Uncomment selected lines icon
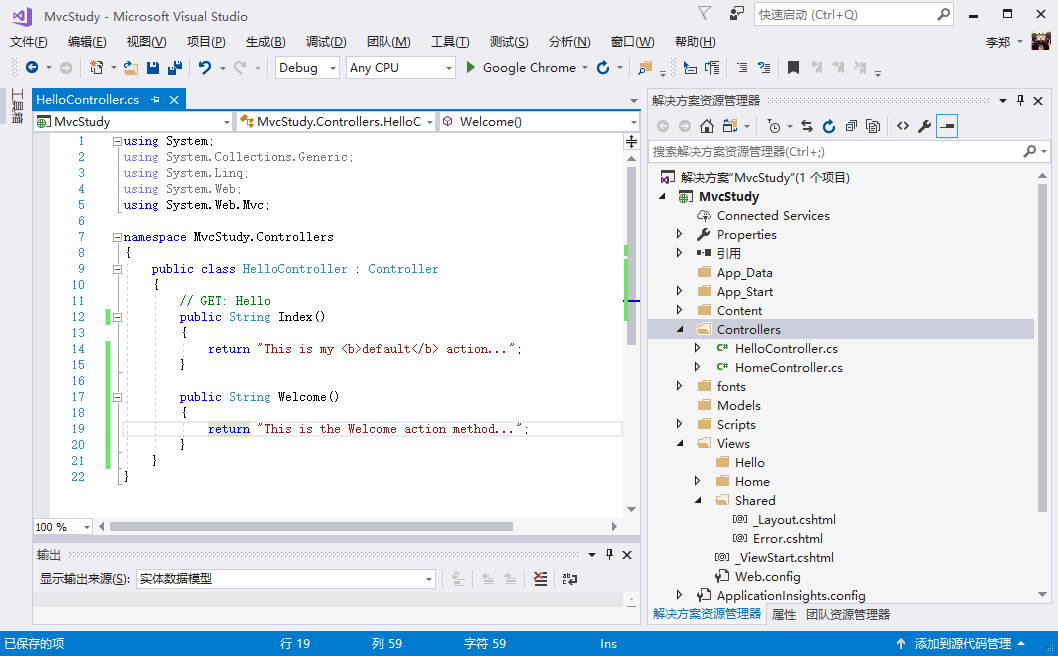 pyautogui.click(x=764, y=67)
